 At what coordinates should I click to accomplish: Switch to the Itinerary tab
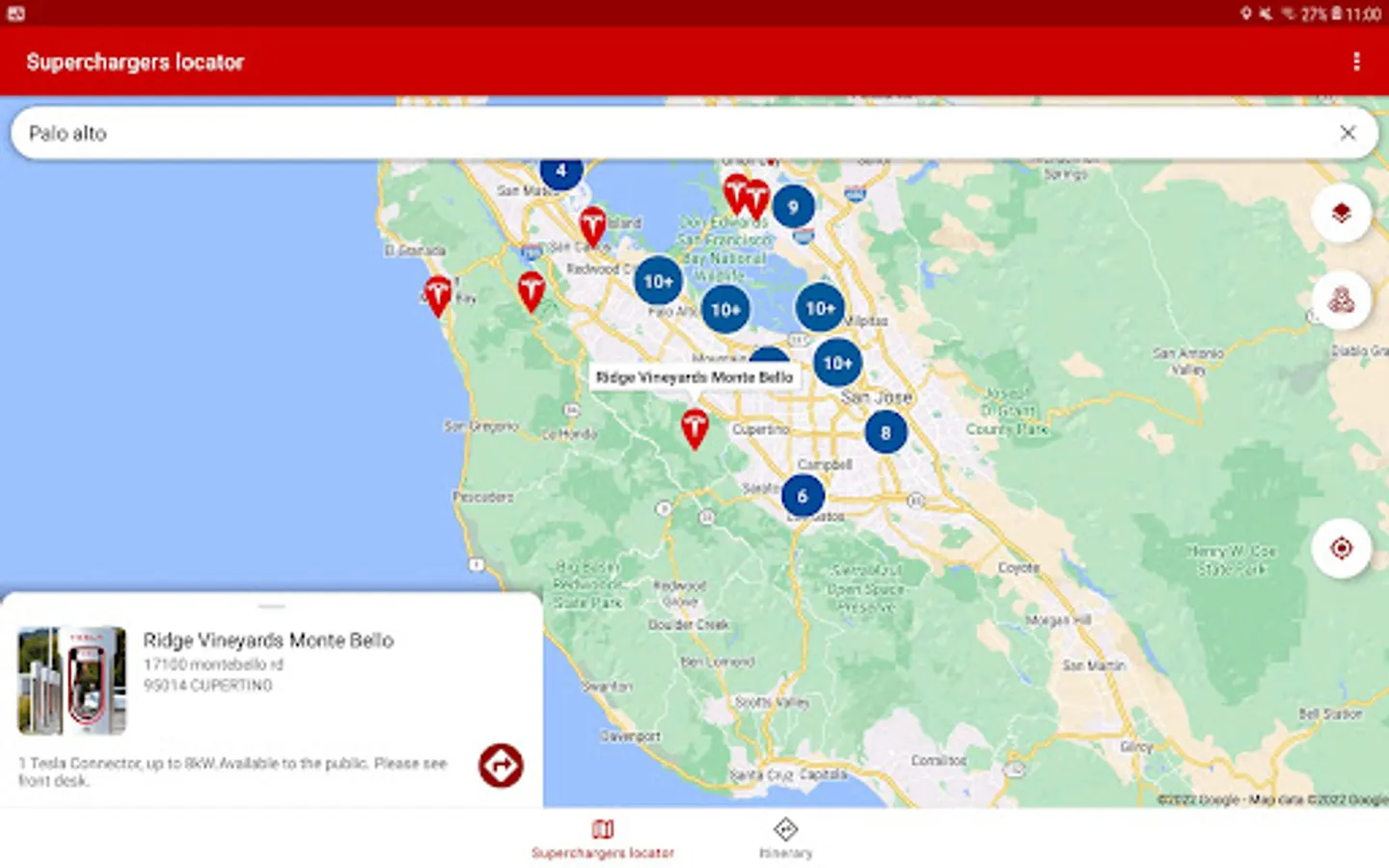(x=785, y=838)
